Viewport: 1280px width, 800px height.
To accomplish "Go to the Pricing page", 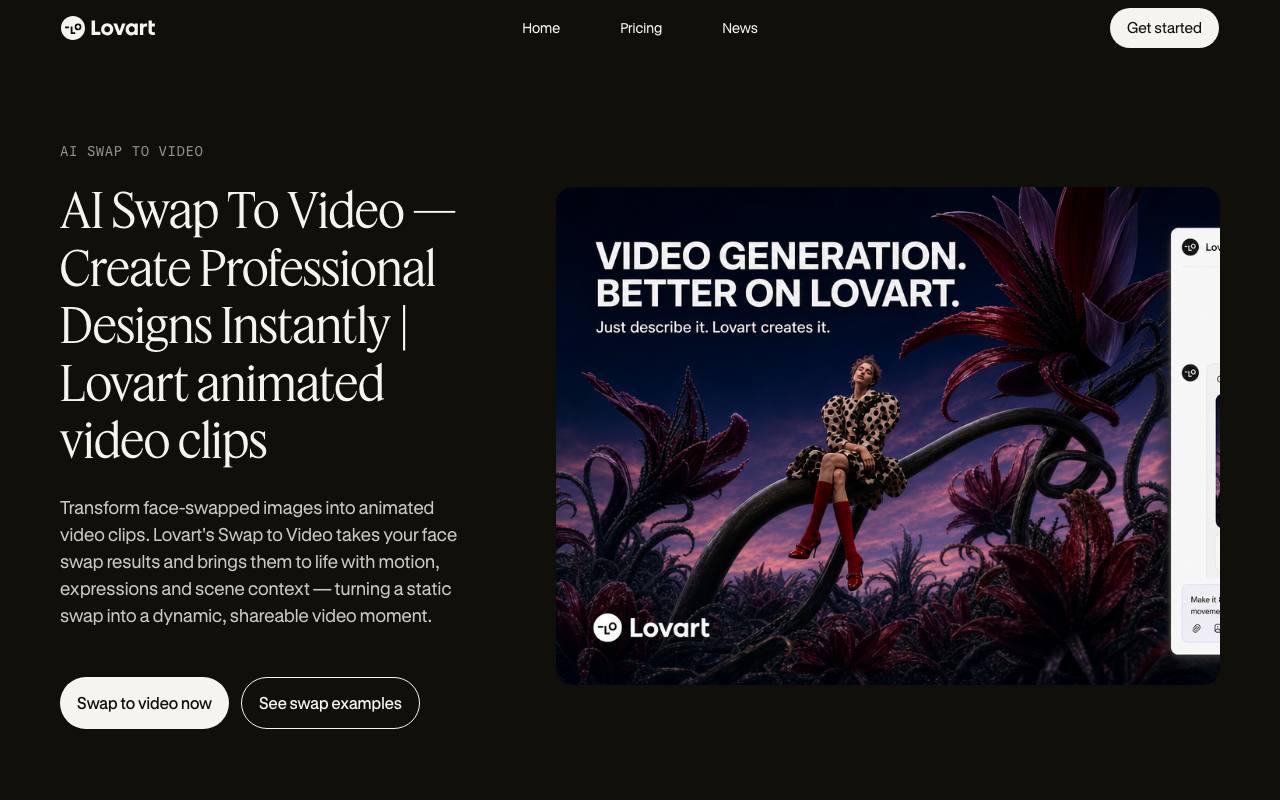I will point(641,28).
